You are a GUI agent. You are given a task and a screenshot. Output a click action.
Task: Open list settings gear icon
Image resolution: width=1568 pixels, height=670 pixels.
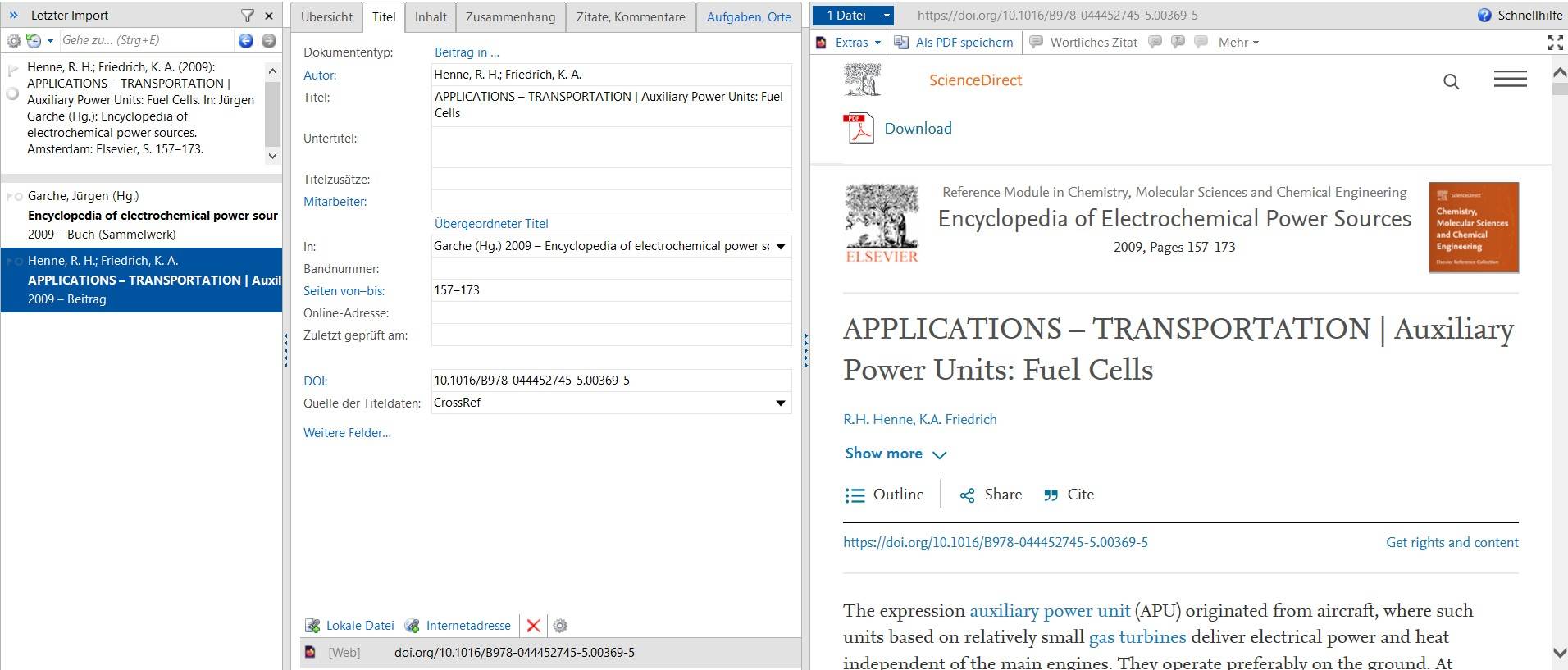(14, 40)
